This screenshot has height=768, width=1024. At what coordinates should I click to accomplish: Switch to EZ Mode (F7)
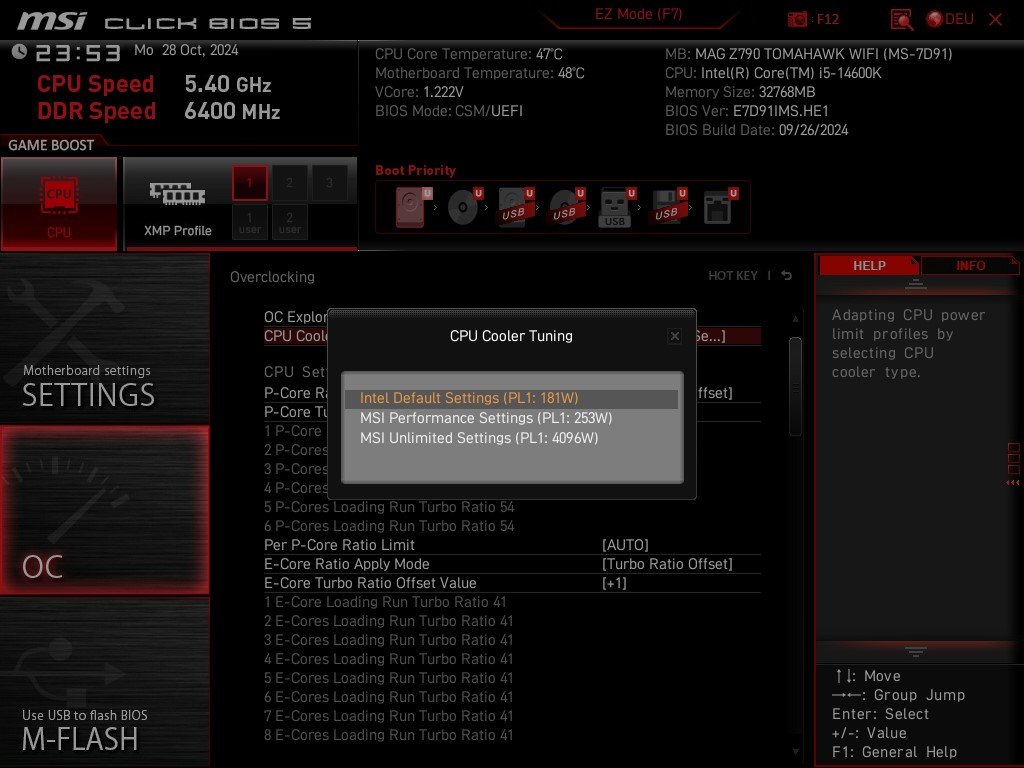point(638,14)
